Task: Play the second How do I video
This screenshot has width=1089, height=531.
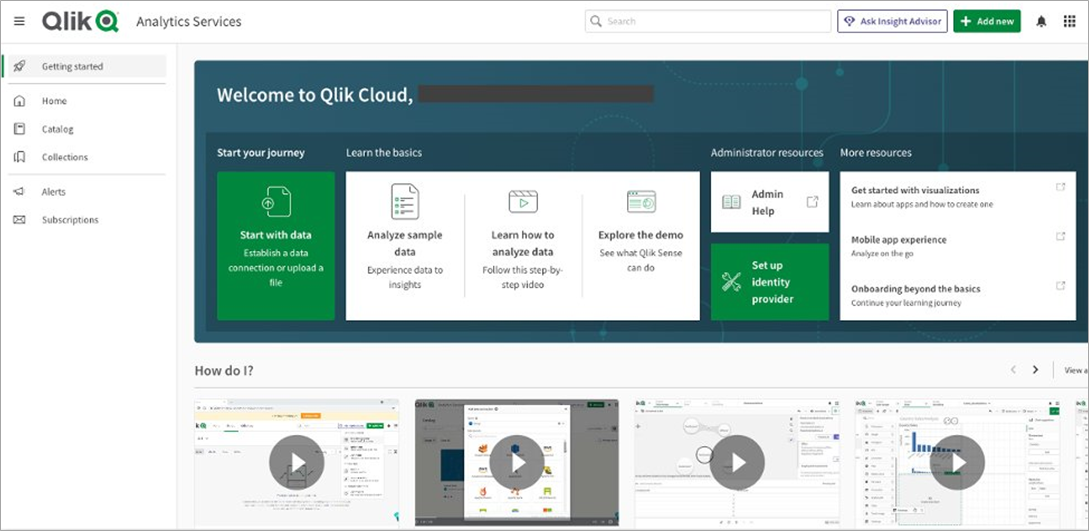Action: (517, 462)
